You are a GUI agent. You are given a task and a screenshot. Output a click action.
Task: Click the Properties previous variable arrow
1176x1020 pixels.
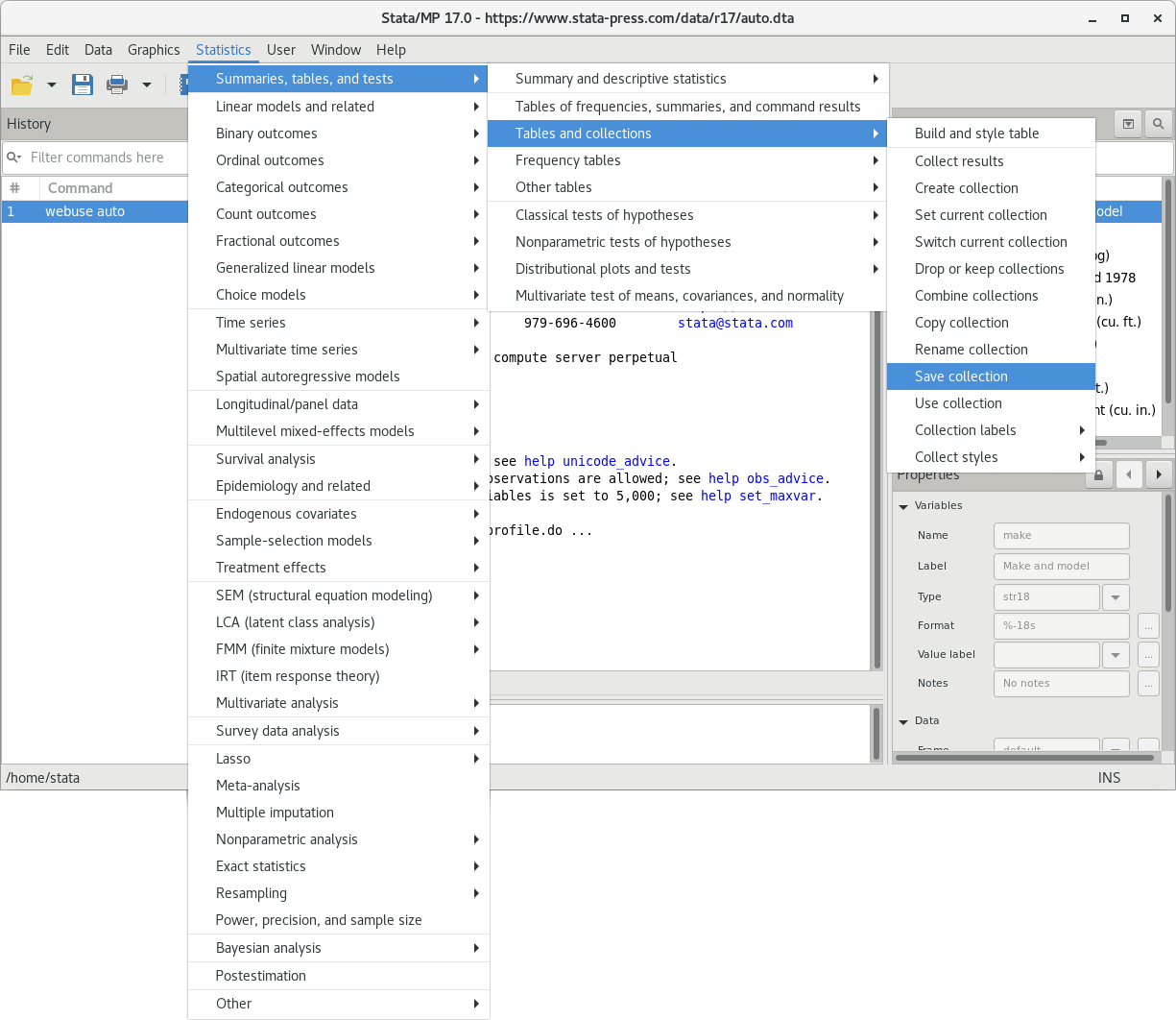[x=1129, y=474]
